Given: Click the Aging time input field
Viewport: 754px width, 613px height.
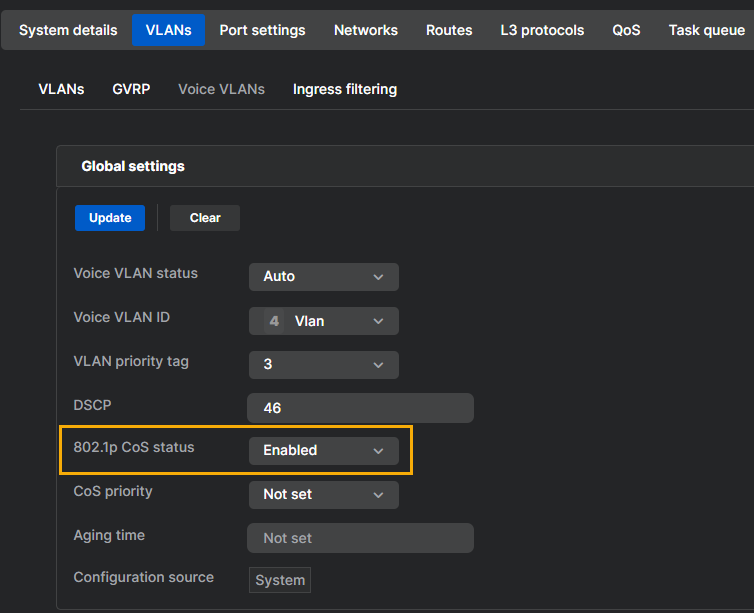Looking at the screenshot, I should (360, 538).
